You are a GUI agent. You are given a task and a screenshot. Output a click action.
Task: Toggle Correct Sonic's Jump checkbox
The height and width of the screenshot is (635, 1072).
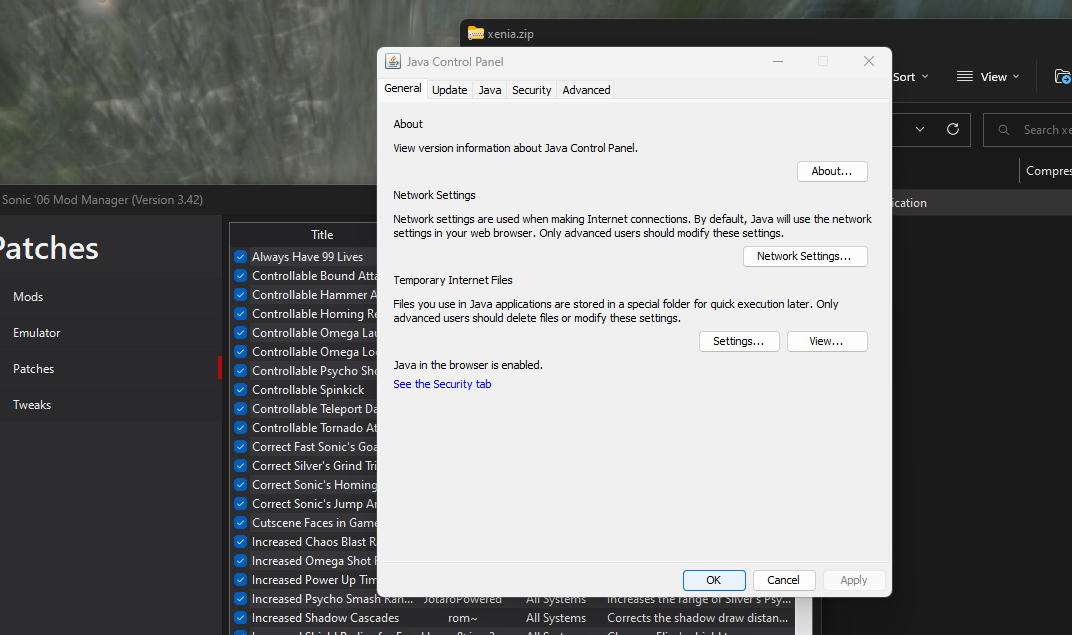click(x=241, y=504)
